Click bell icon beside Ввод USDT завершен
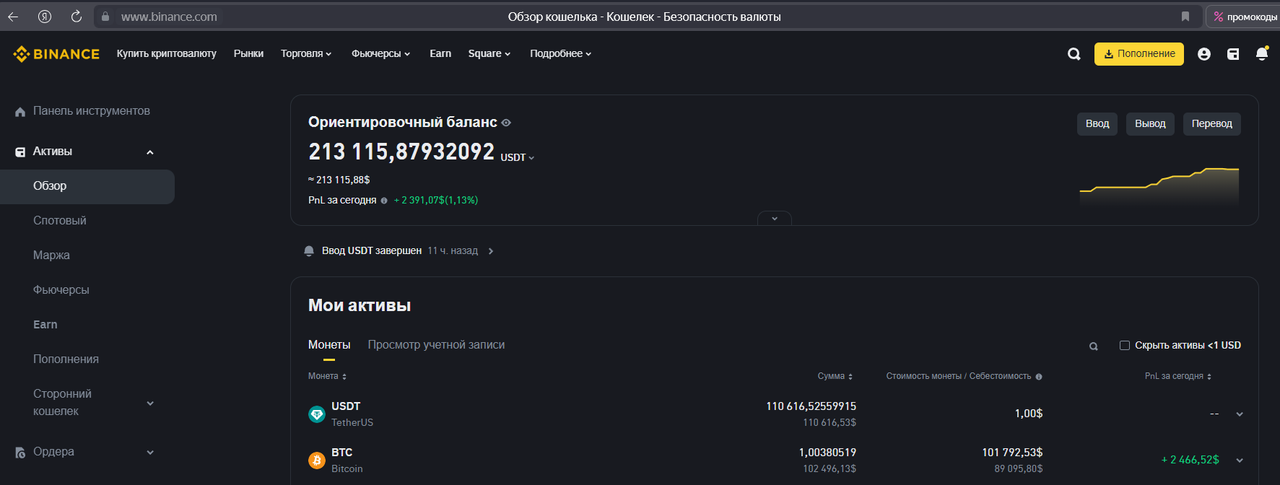This screenshot has width=1280, height=485. (309, 251)
